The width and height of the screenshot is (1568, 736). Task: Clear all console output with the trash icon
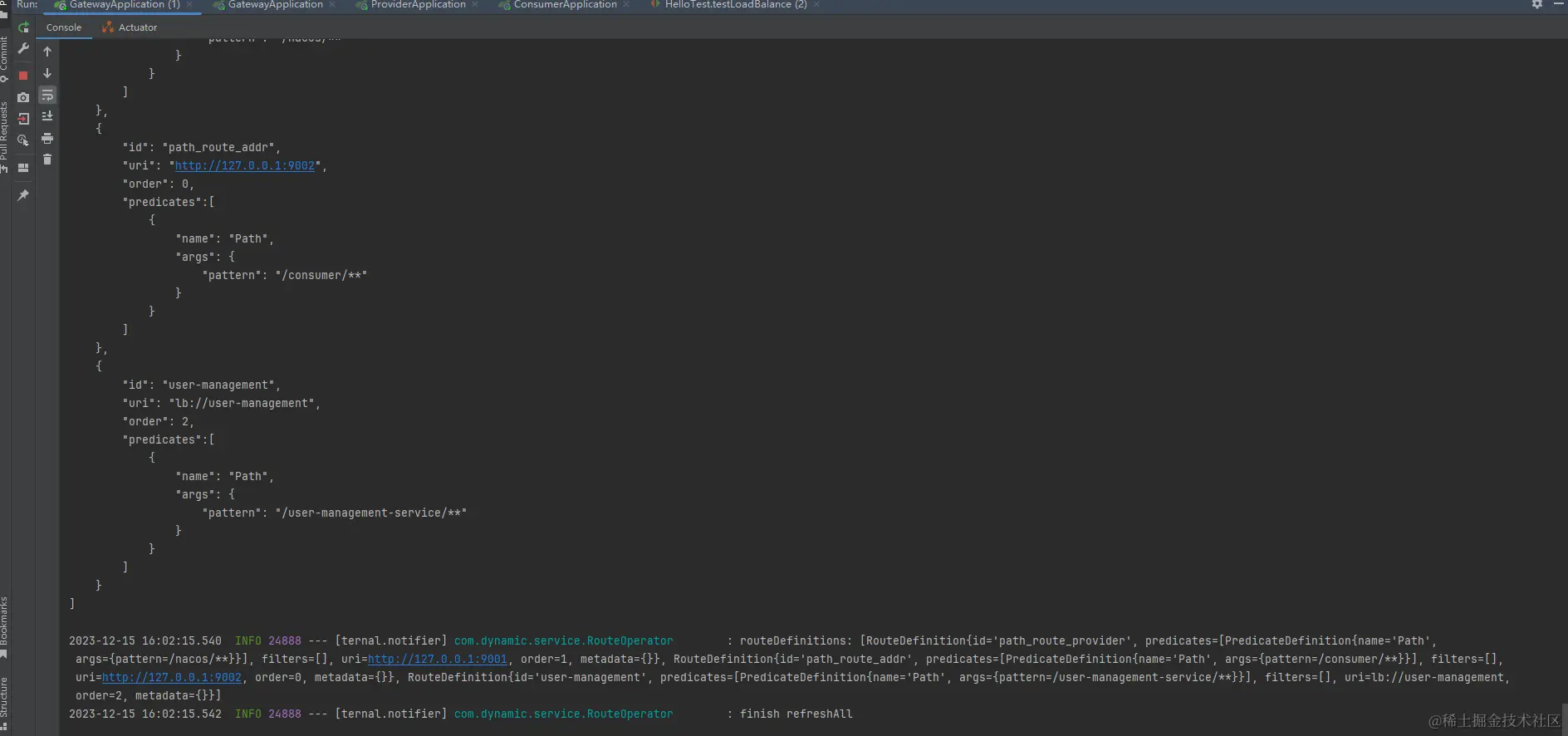47,159
